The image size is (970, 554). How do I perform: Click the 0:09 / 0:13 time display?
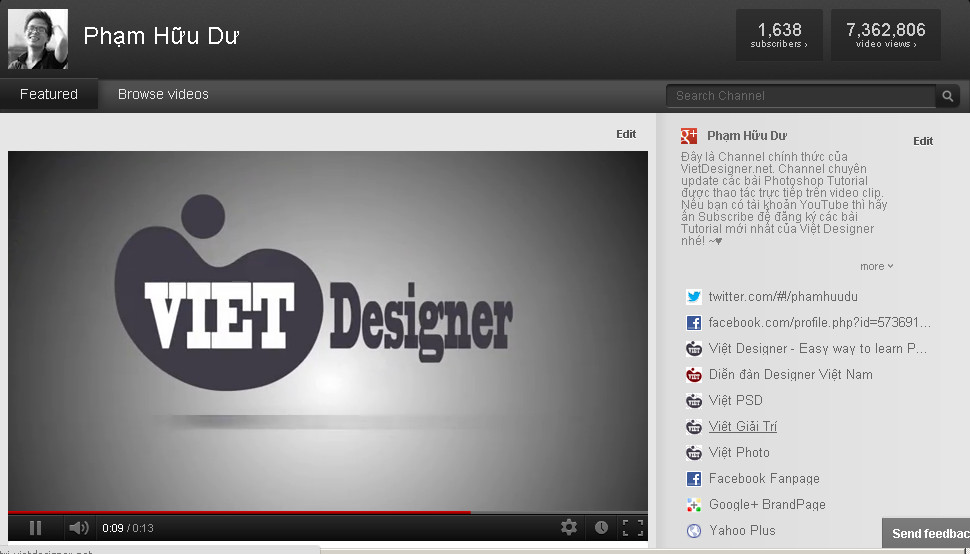pyautogui.click(x=128, y=528)
